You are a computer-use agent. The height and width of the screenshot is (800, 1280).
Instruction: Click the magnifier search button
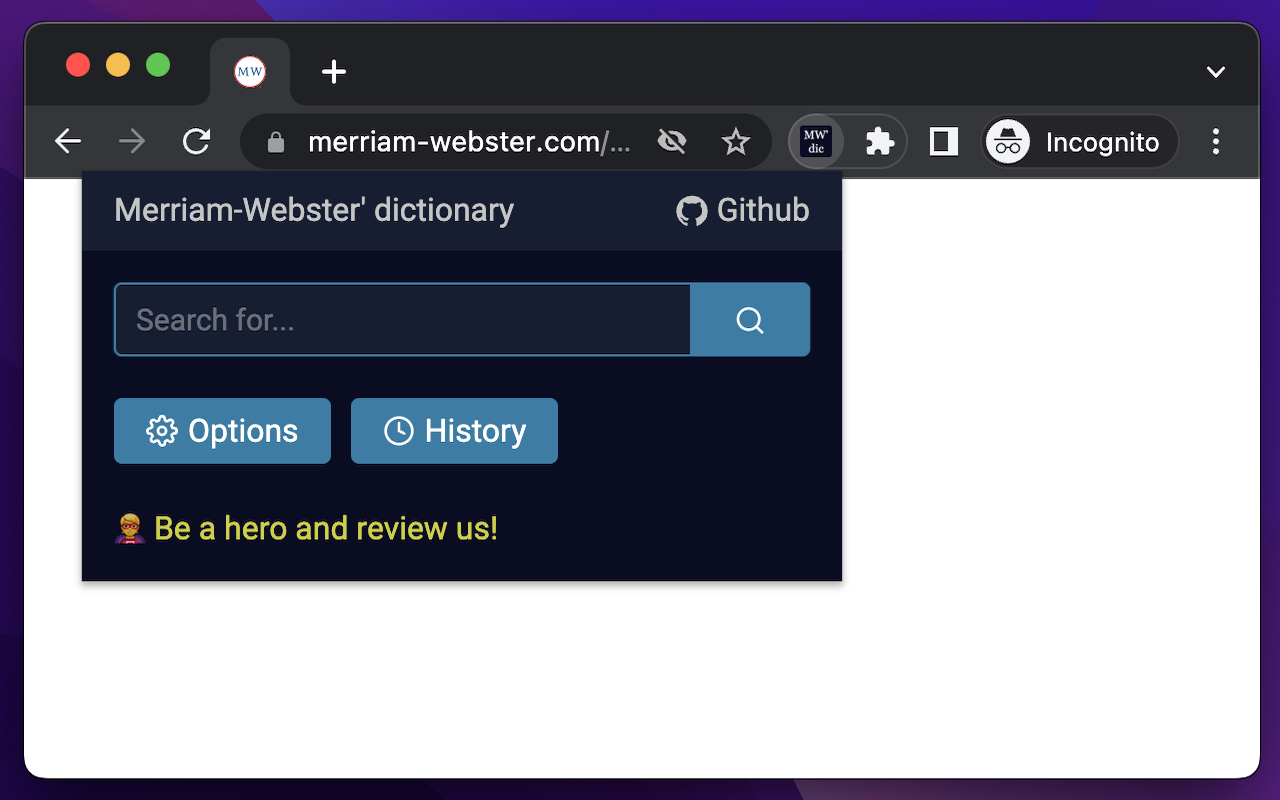(x=750, y=320)
